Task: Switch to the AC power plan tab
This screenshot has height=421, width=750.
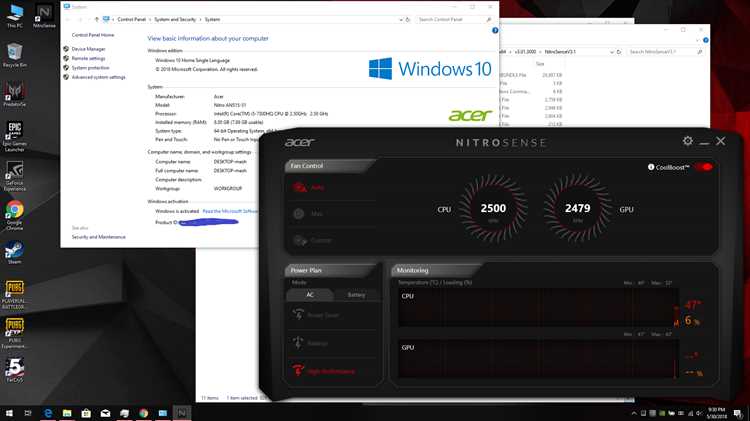Action: [x=310, y=295]
